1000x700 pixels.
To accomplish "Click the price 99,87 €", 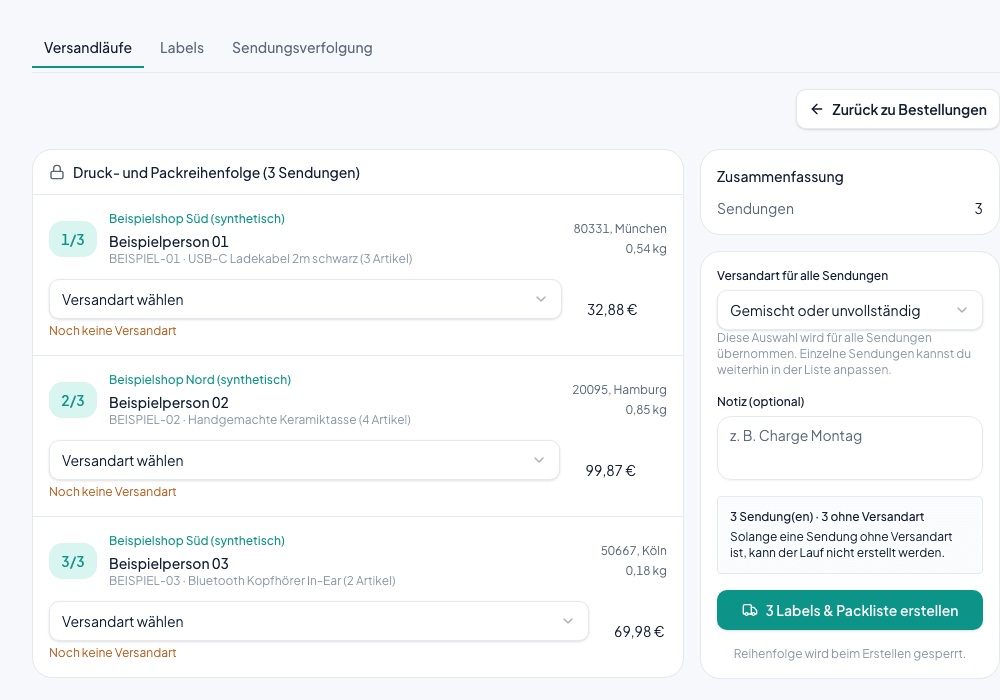I will point(611,470).
